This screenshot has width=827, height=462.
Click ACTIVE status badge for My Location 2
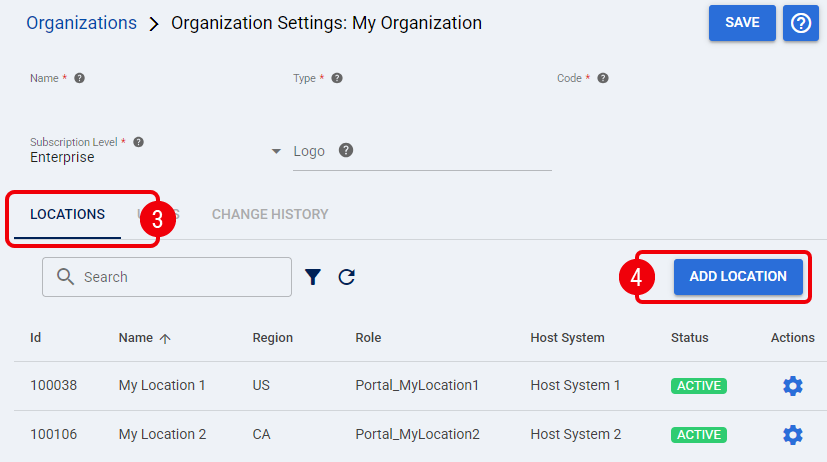click(698, 435)
